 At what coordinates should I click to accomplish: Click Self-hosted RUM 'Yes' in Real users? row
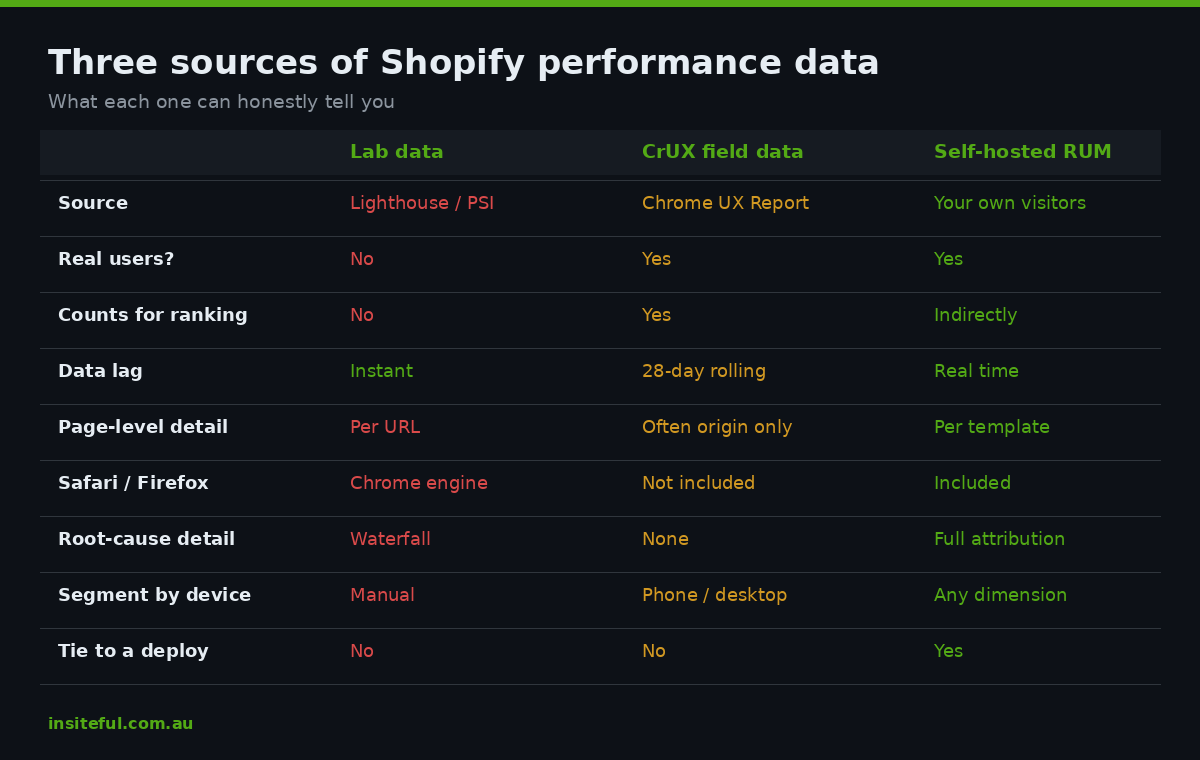948,260
